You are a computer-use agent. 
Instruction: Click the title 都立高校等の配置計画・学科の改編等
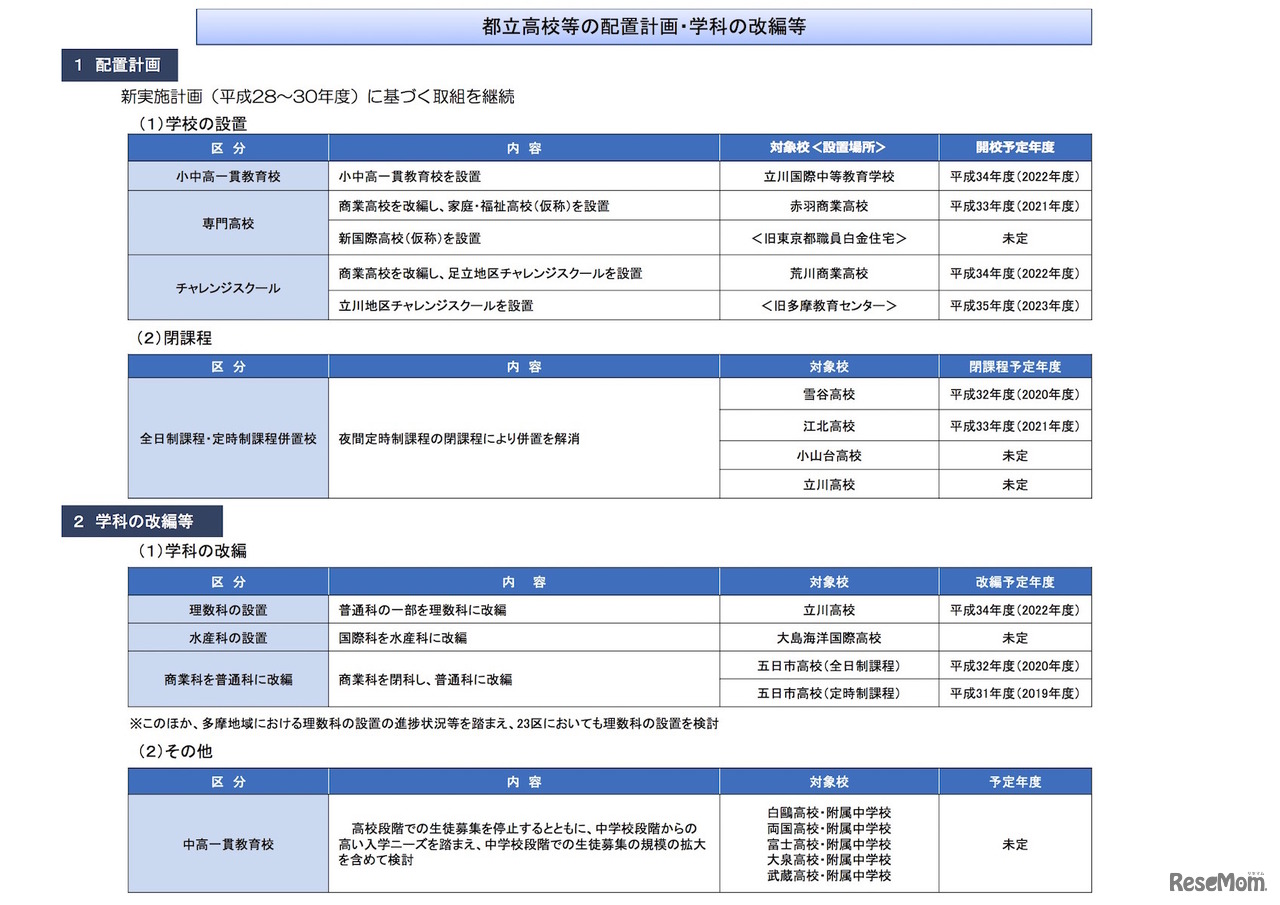click(644, 27)
